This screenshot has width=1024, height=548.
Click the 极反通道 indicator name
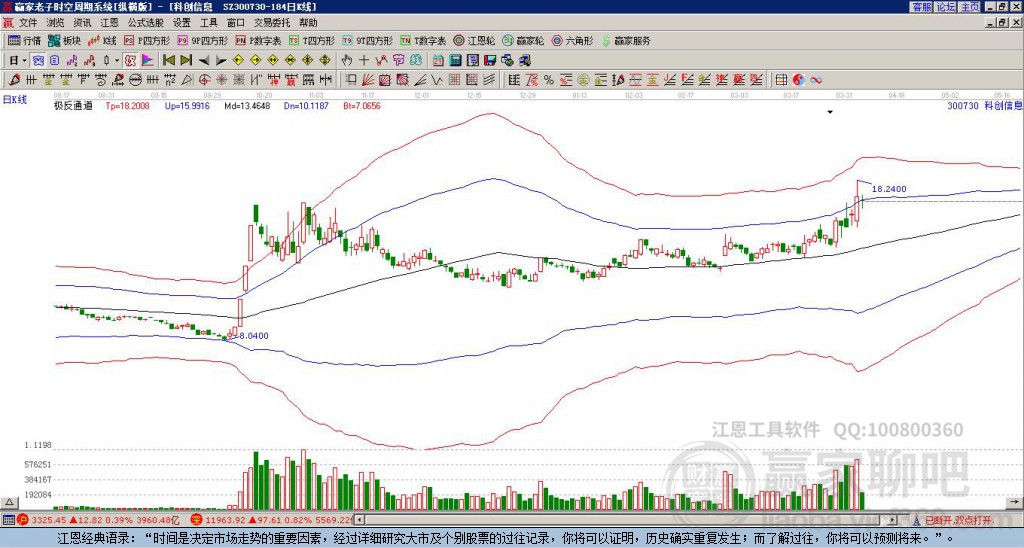(x=73, y=105)
